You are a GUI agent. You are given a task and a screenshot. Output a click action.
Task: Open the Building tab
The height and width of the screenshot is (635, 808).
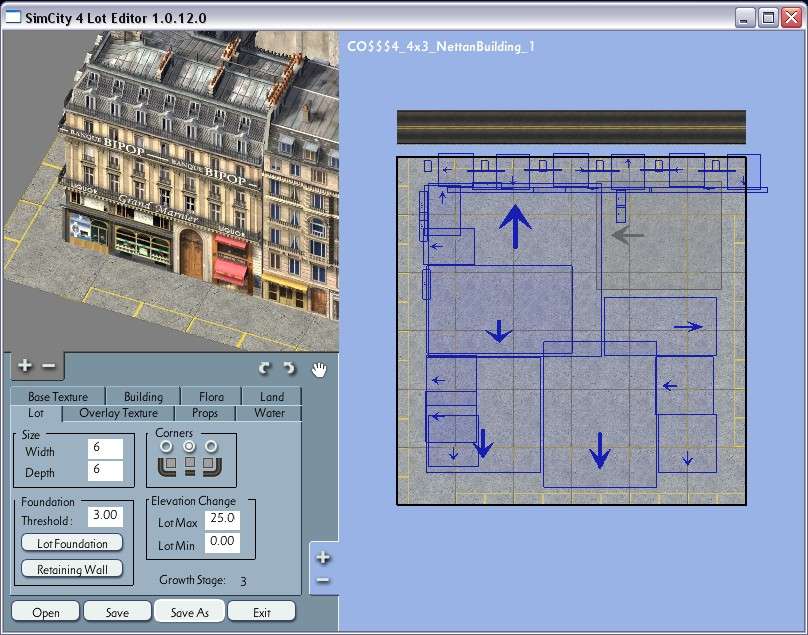click(143, 396)
